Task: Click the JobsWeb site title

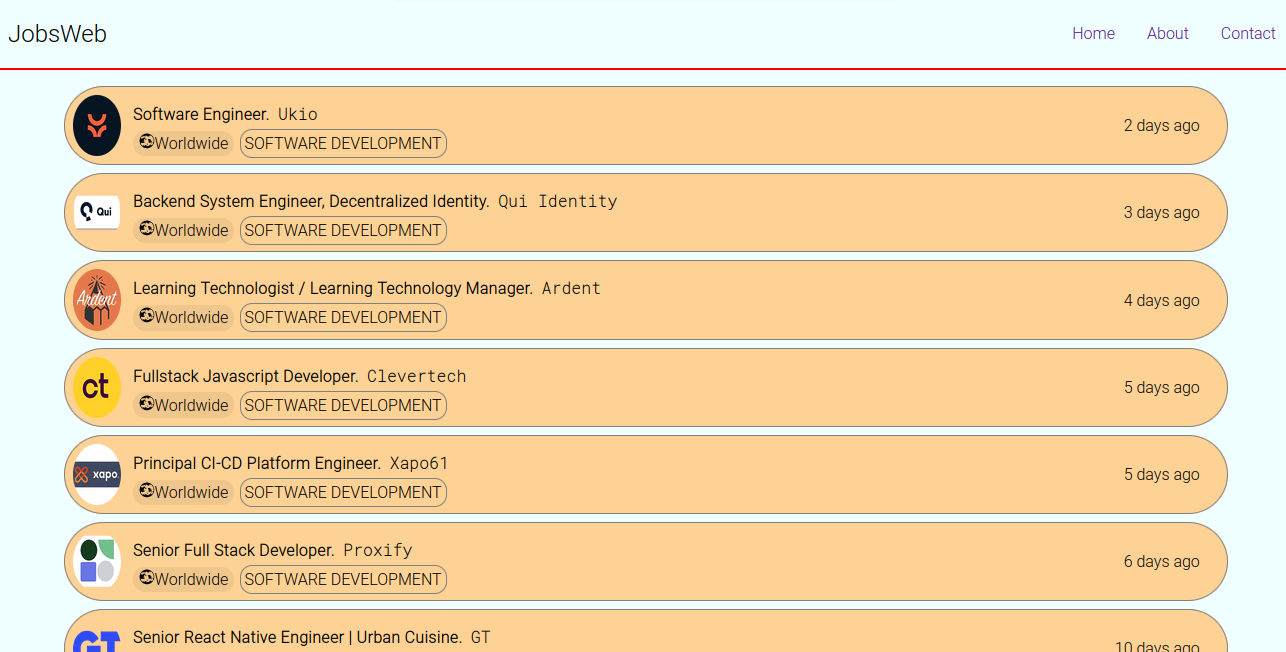Action: point(57,34)
